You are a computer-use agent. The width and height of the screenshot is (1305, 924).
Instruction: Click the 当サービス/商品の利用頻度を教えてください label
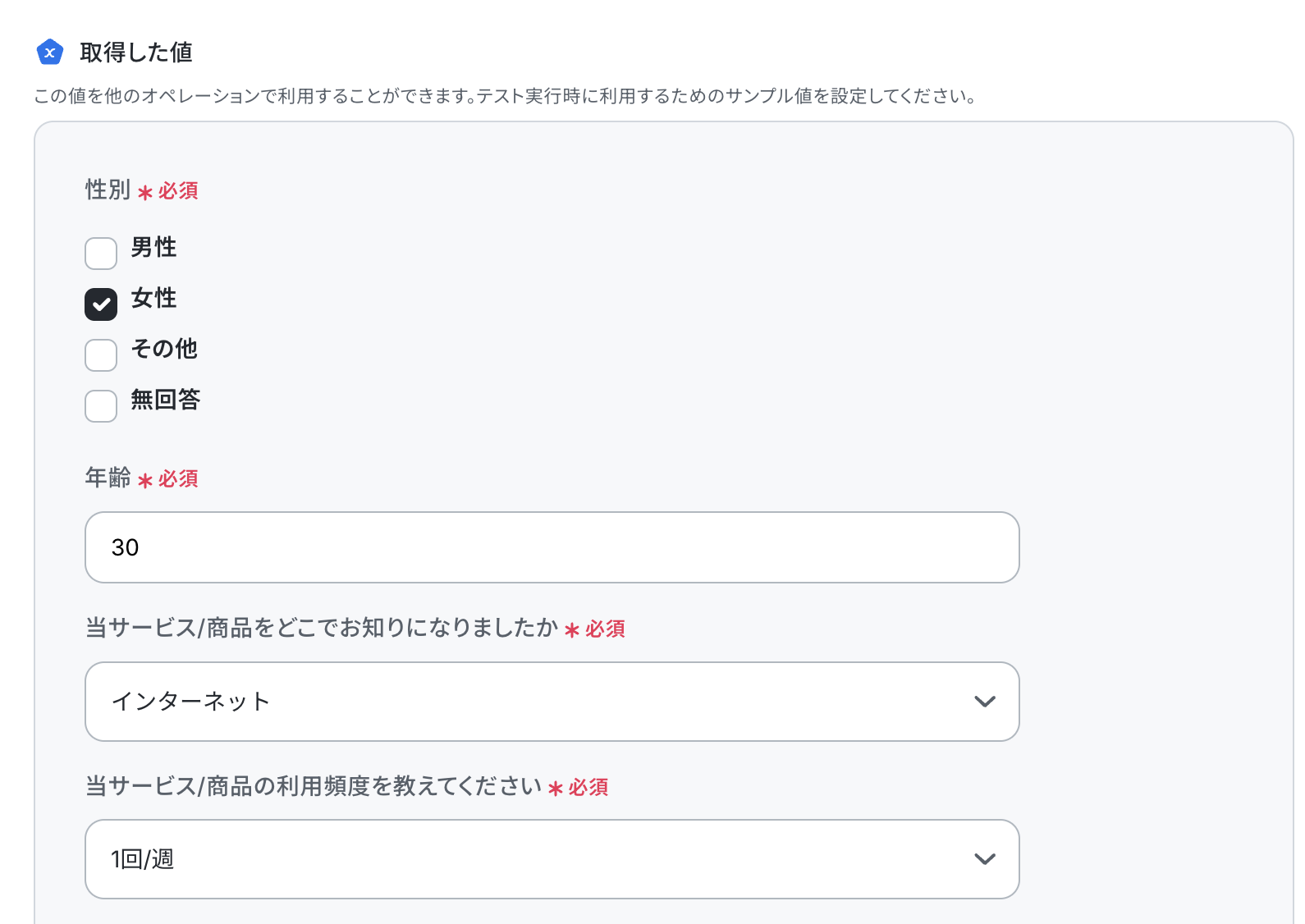pos(314,786)
